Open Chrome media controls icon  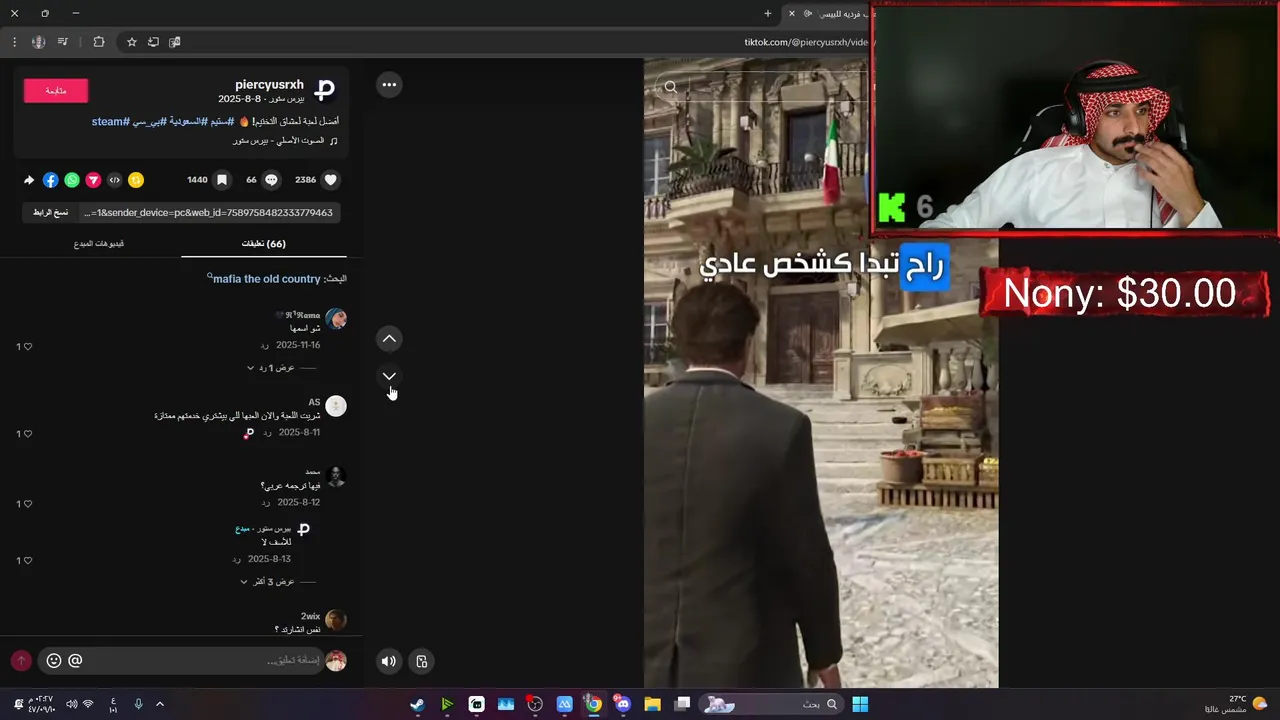[62, 42]
